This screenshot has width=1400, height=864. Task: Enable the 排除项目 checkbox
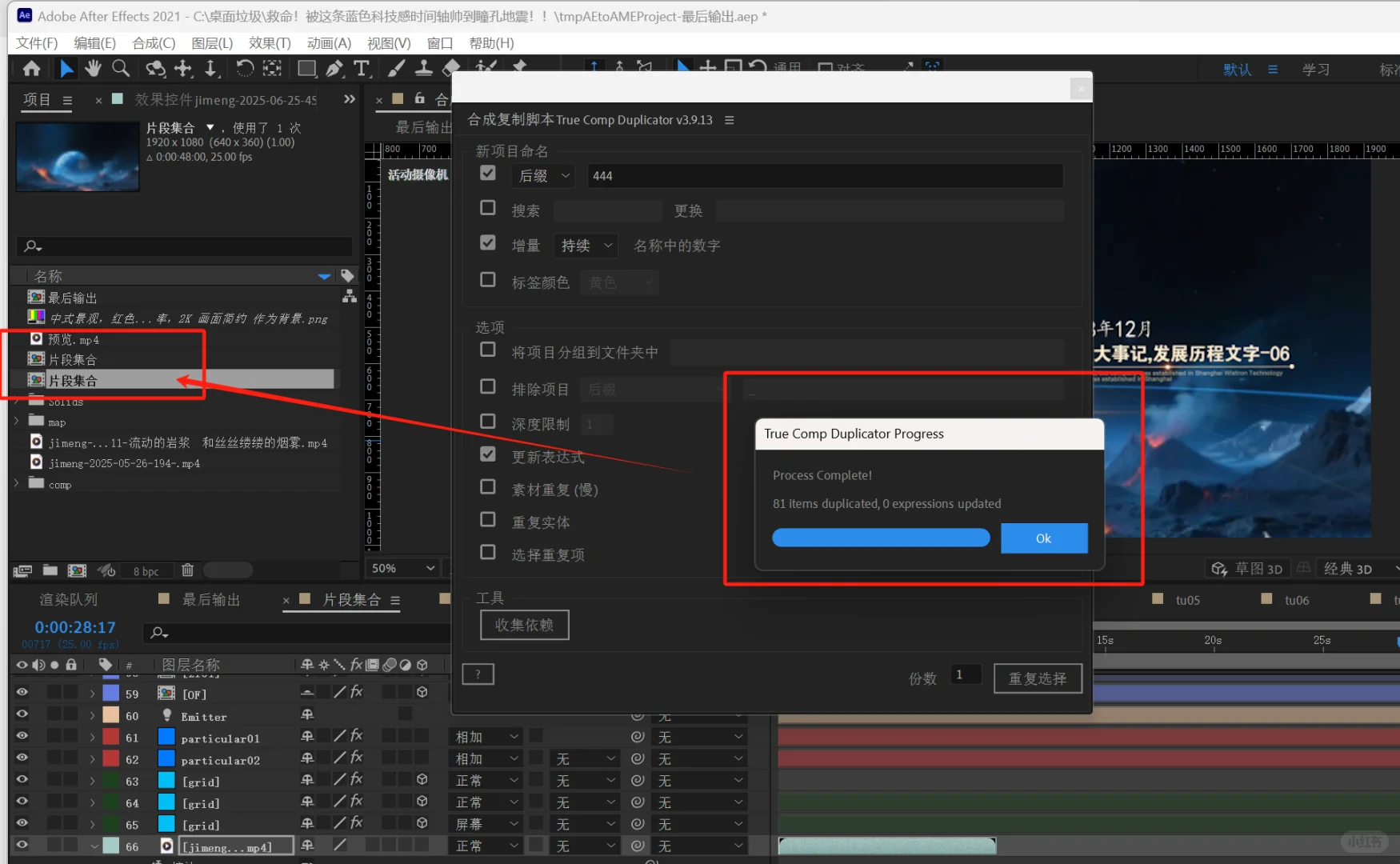point(487,387)
